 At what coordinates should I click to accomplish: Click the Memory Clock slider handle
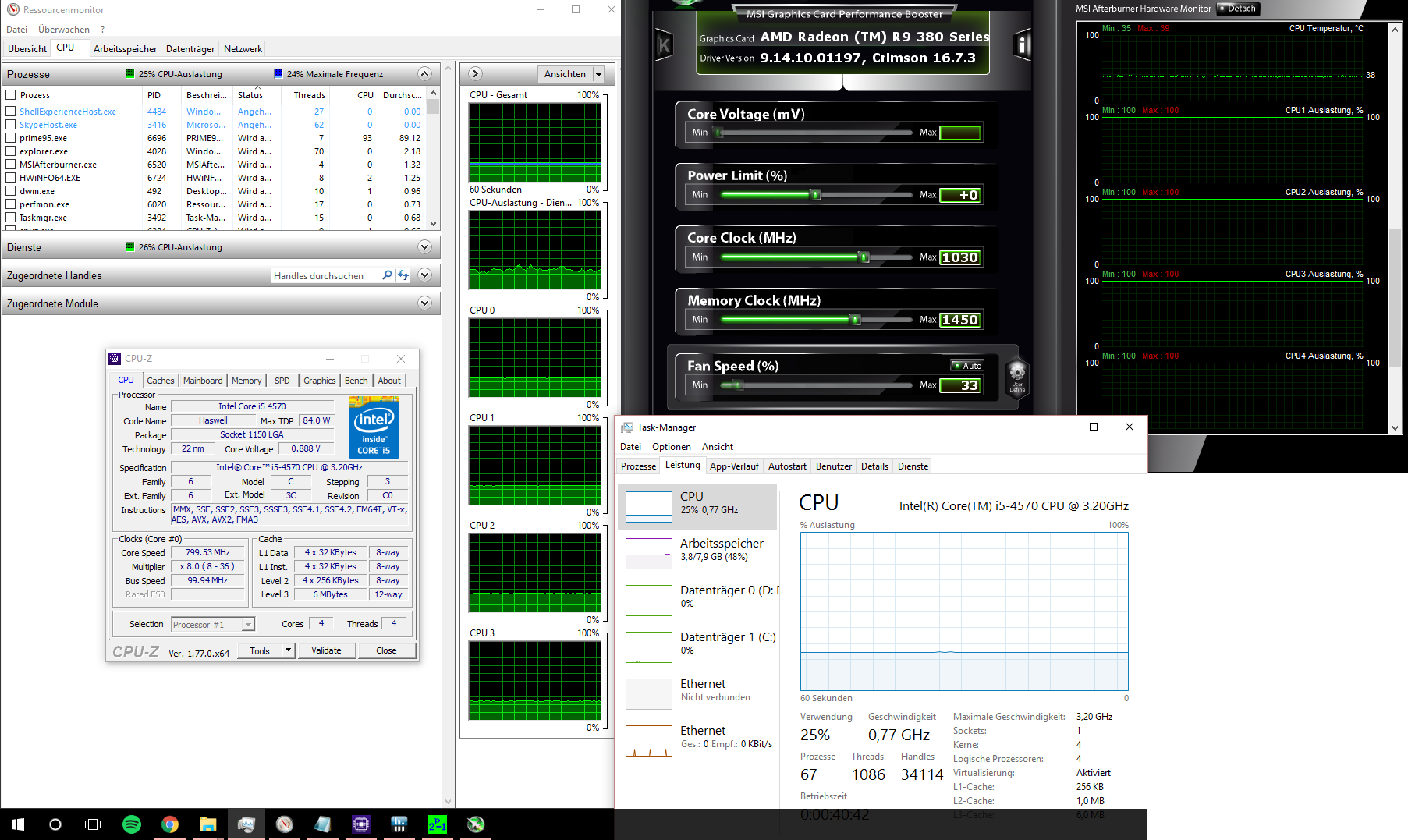[x=856, y=319]
